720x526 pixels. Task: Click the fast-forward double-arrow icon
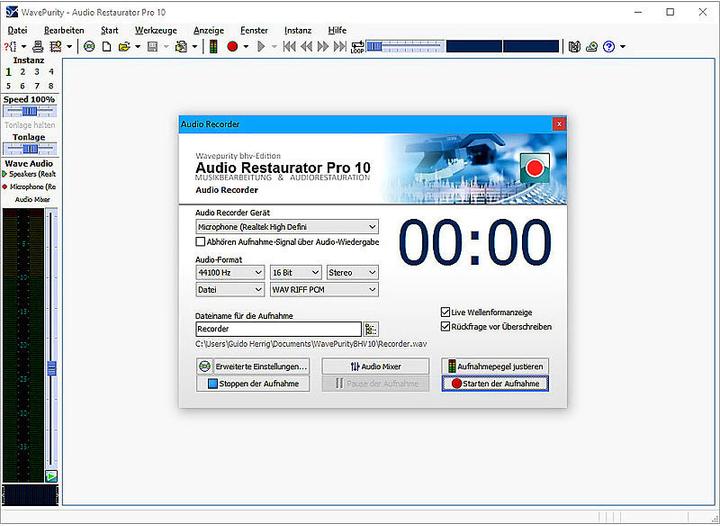pos(323,46)
